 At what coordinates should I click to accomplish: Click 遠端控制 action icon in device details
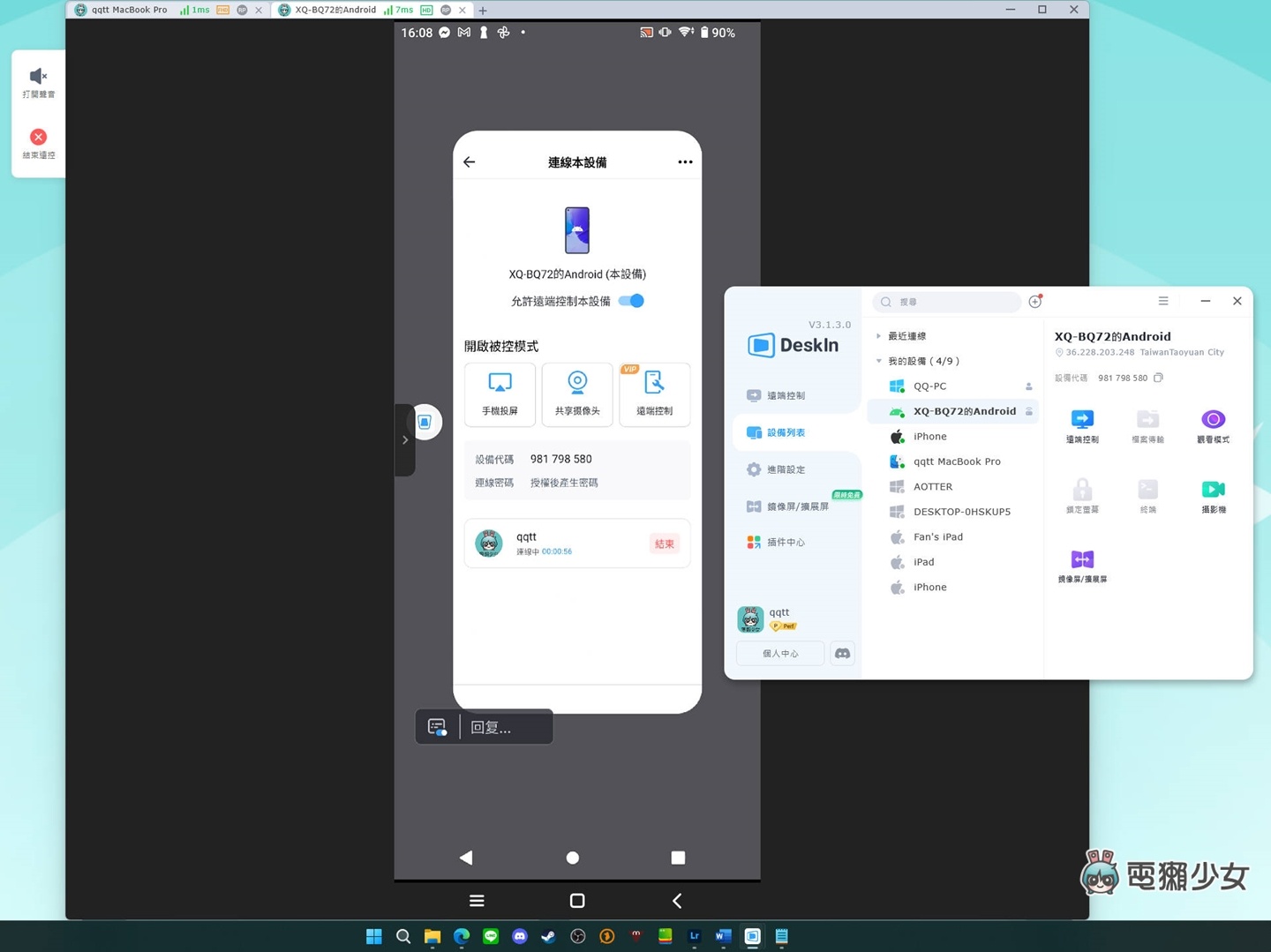1082,420
